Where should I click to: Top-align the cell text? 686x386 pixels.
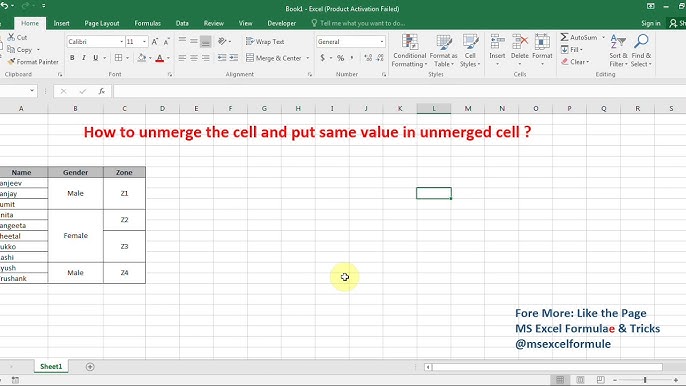pyautogui.click(x=182, y=41)
